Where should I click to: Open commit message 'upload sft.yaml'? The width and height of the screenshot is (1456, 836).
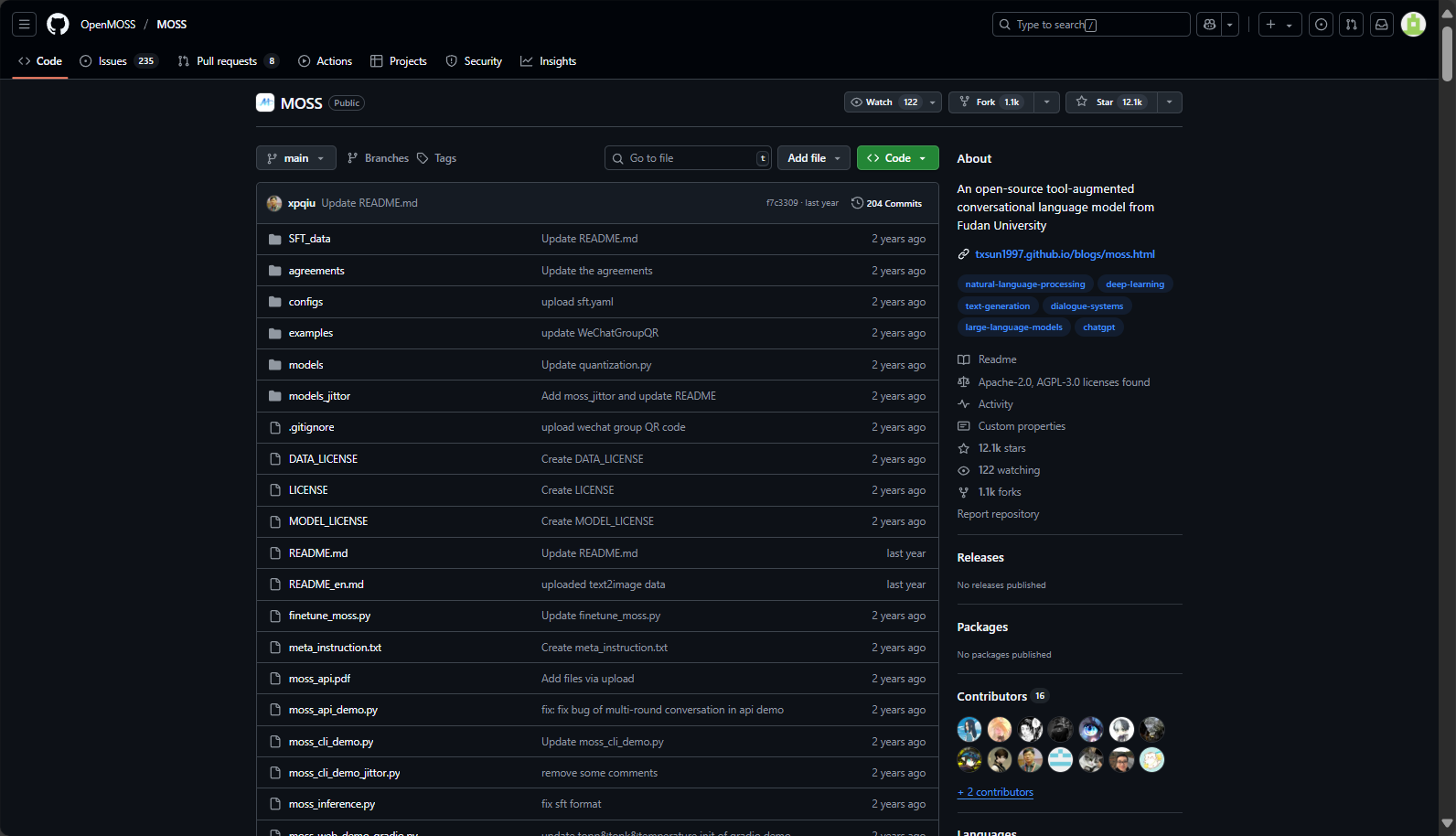click(577, 302)
